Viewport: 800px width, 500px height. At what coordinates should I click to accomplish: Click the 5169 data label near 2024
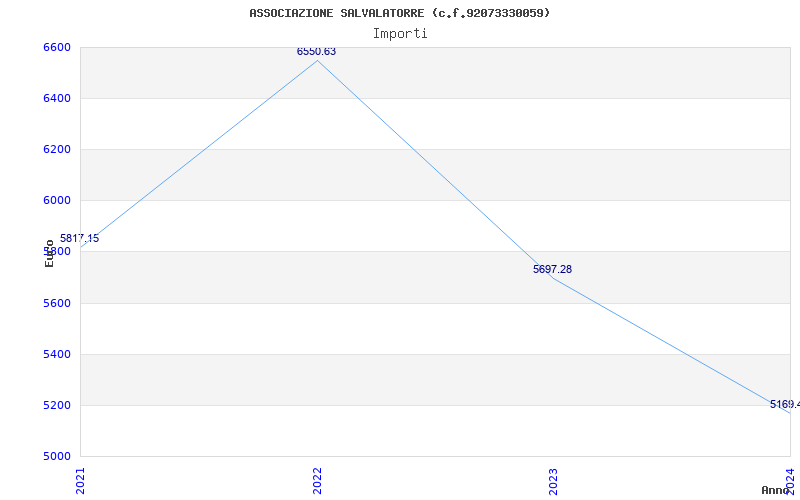click(x=785, y=405)
